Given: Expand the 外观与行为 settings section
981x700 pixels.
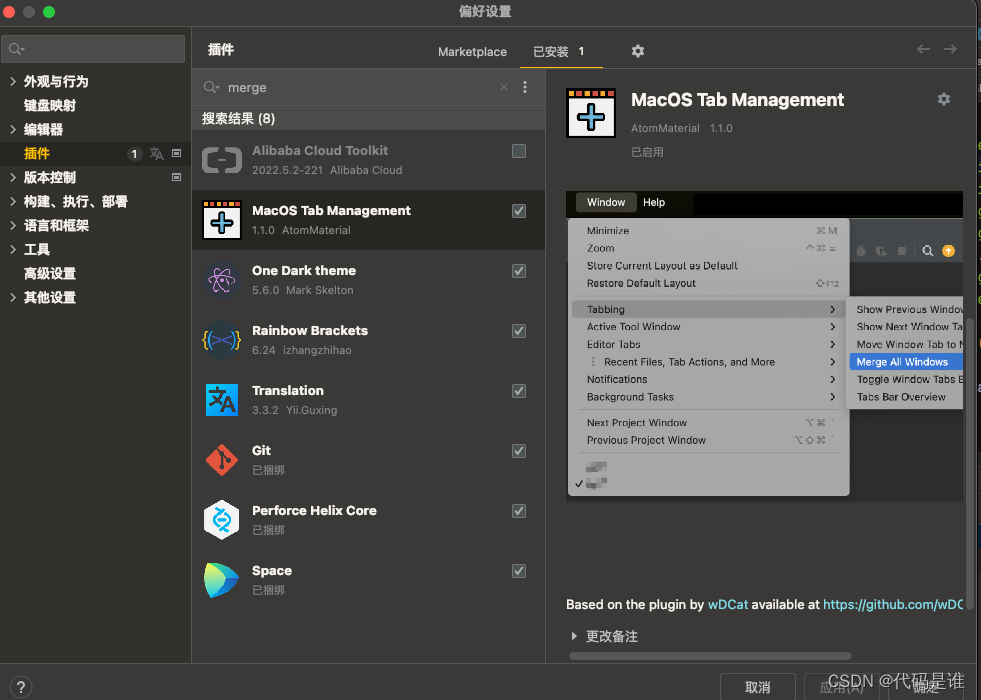Looking at the screenshot, I should click(x=13, y=81).
